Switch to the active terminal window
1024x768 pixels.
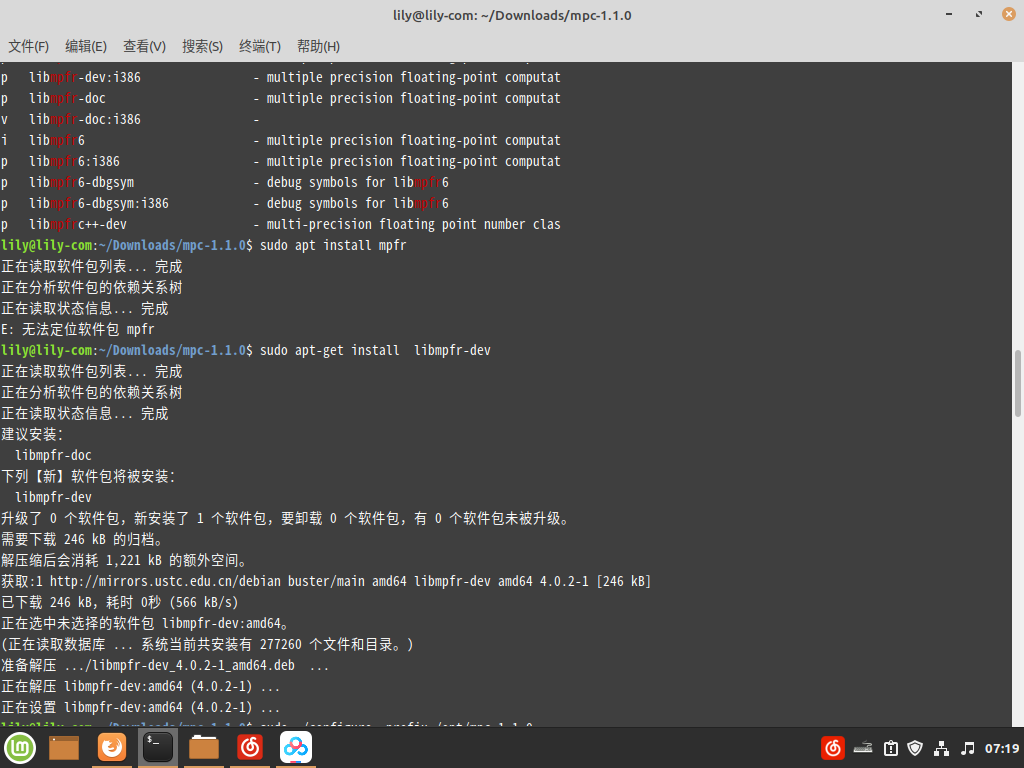(157, 747)
